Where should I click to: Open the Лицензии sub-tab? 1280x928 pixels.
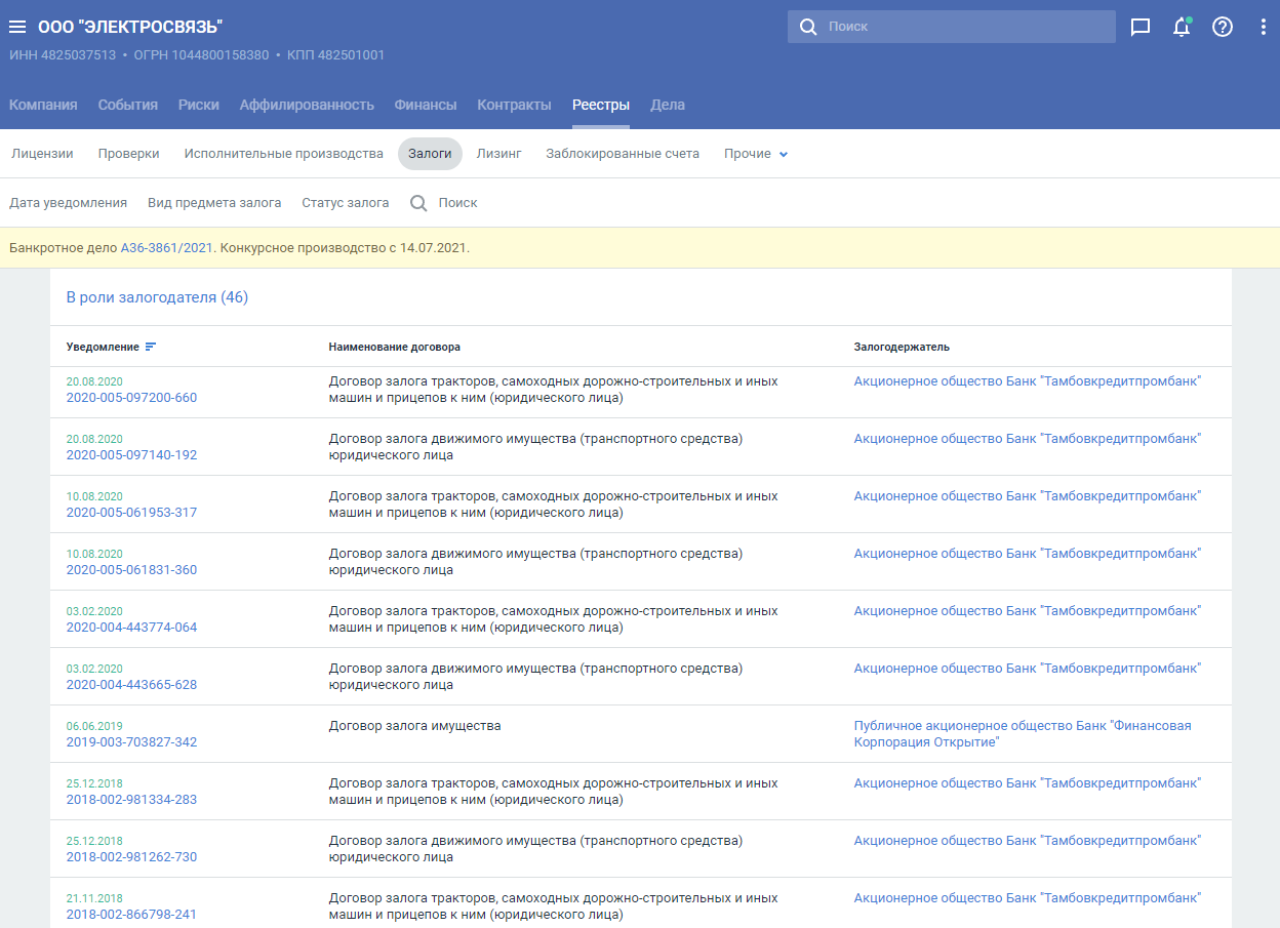[x=42, y=154]
